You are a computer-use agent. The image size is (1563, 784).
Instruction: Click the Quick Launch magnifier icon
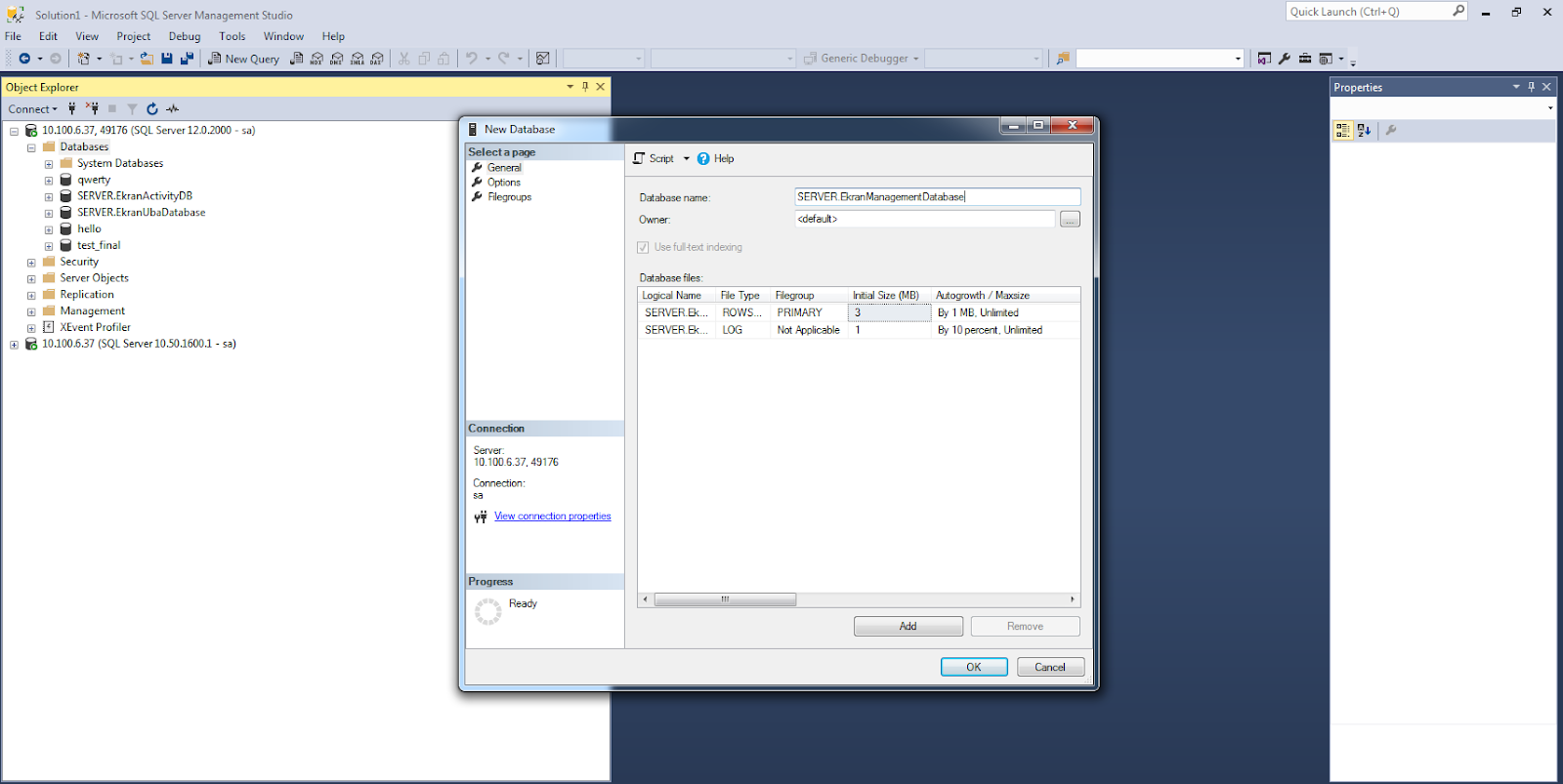coord(1458,11)
